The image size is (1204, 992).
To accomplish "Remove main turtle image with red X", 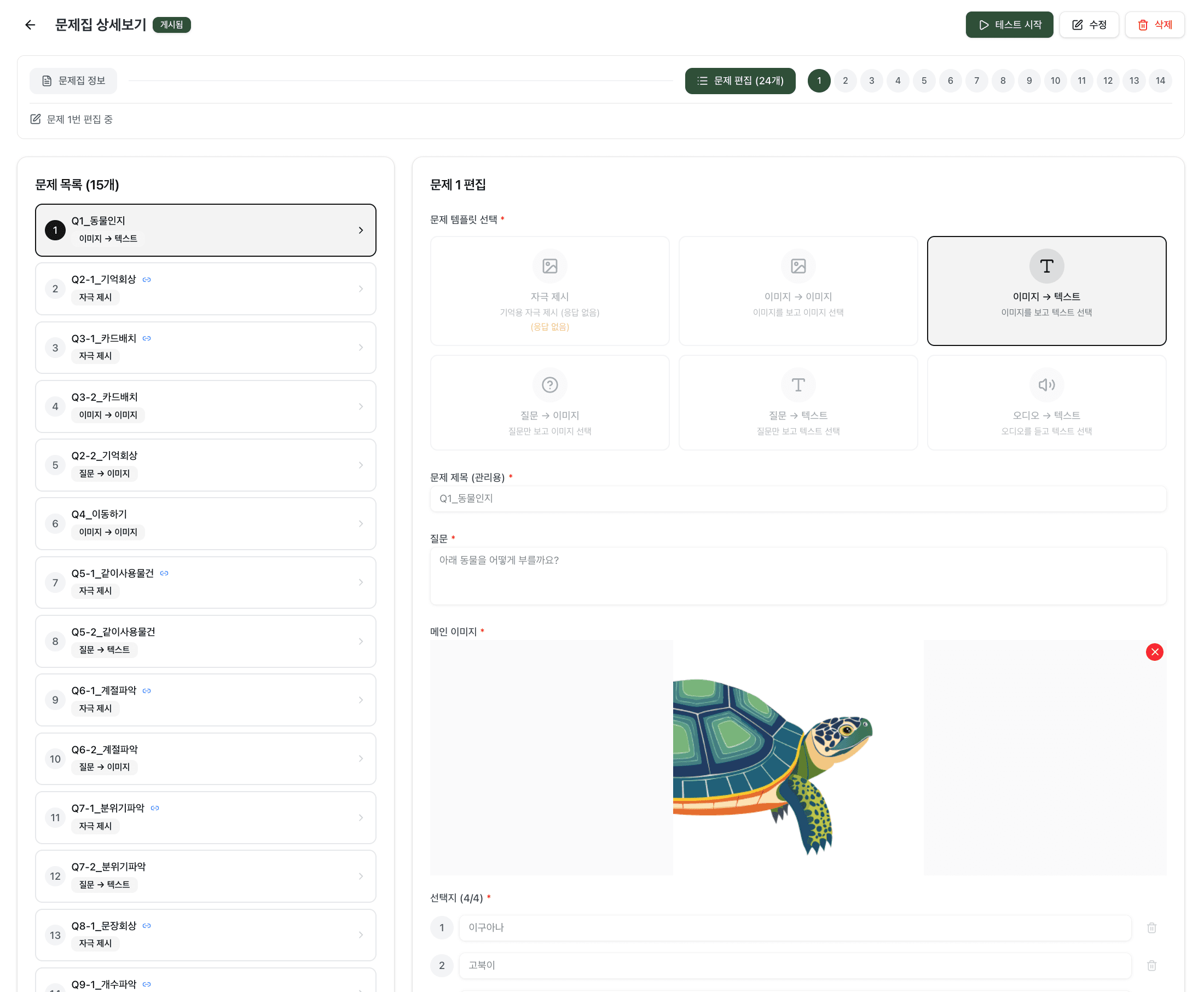I will tap(1154, 652).
